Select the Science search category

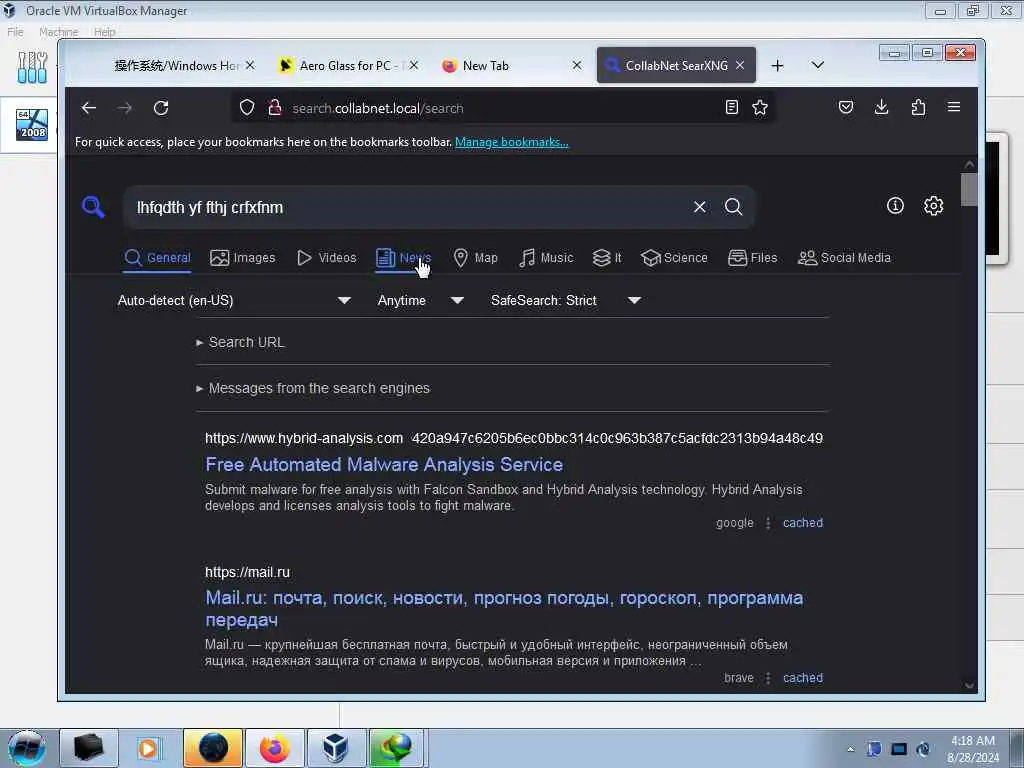click(x=675, y=258)
